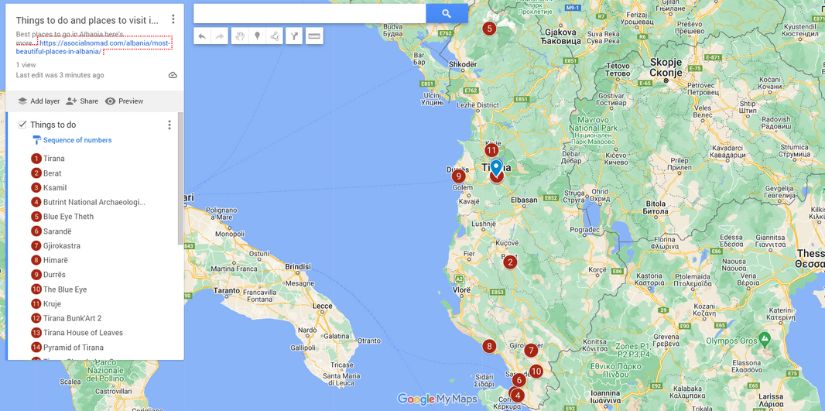Select the Draw a line tool
Screen dimensions: 825x411
click(x=275, y=36)
